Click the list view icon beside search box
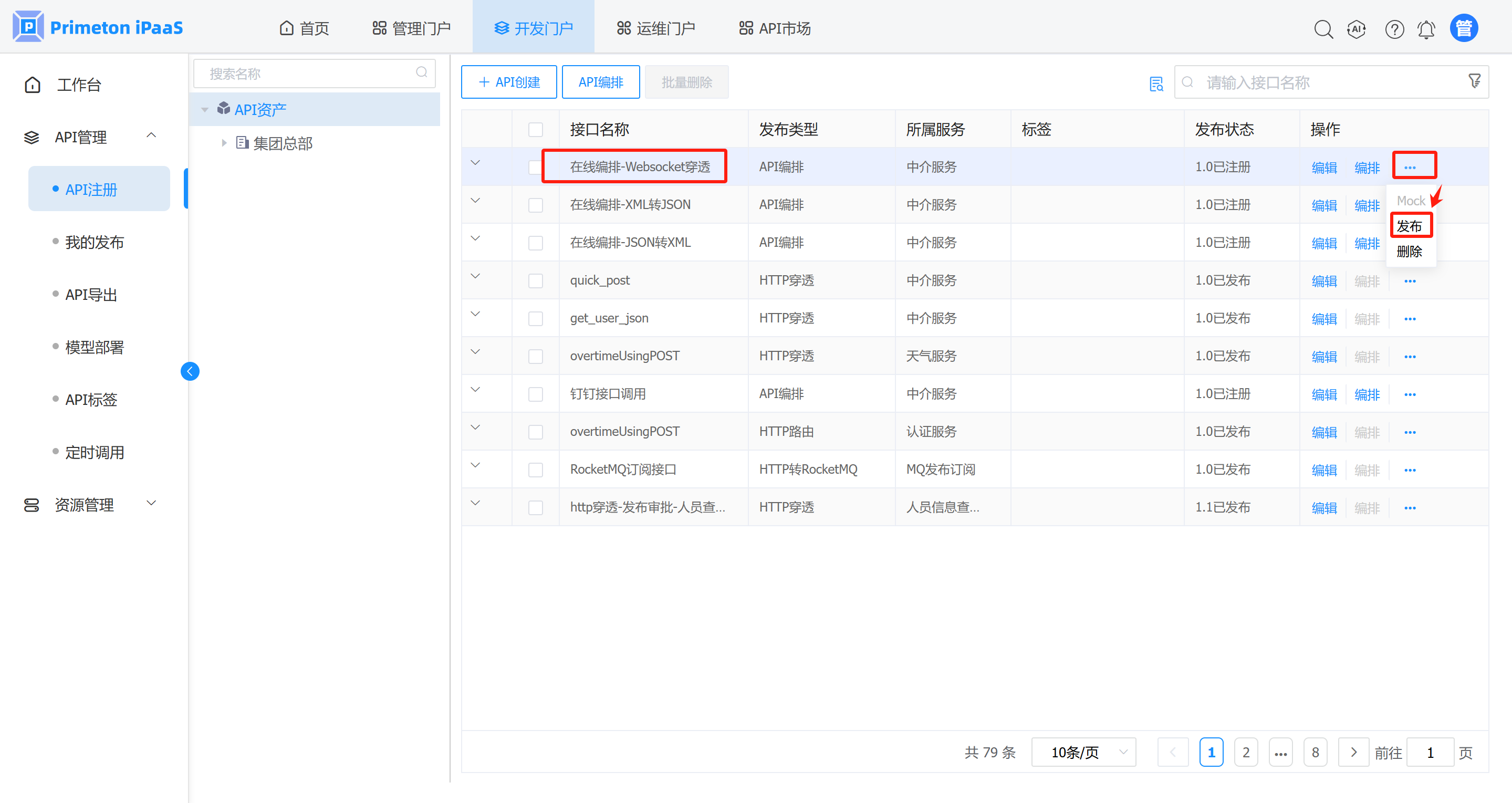The height and width of the screenshot is (803, 1512). (x=1156, y=84)
